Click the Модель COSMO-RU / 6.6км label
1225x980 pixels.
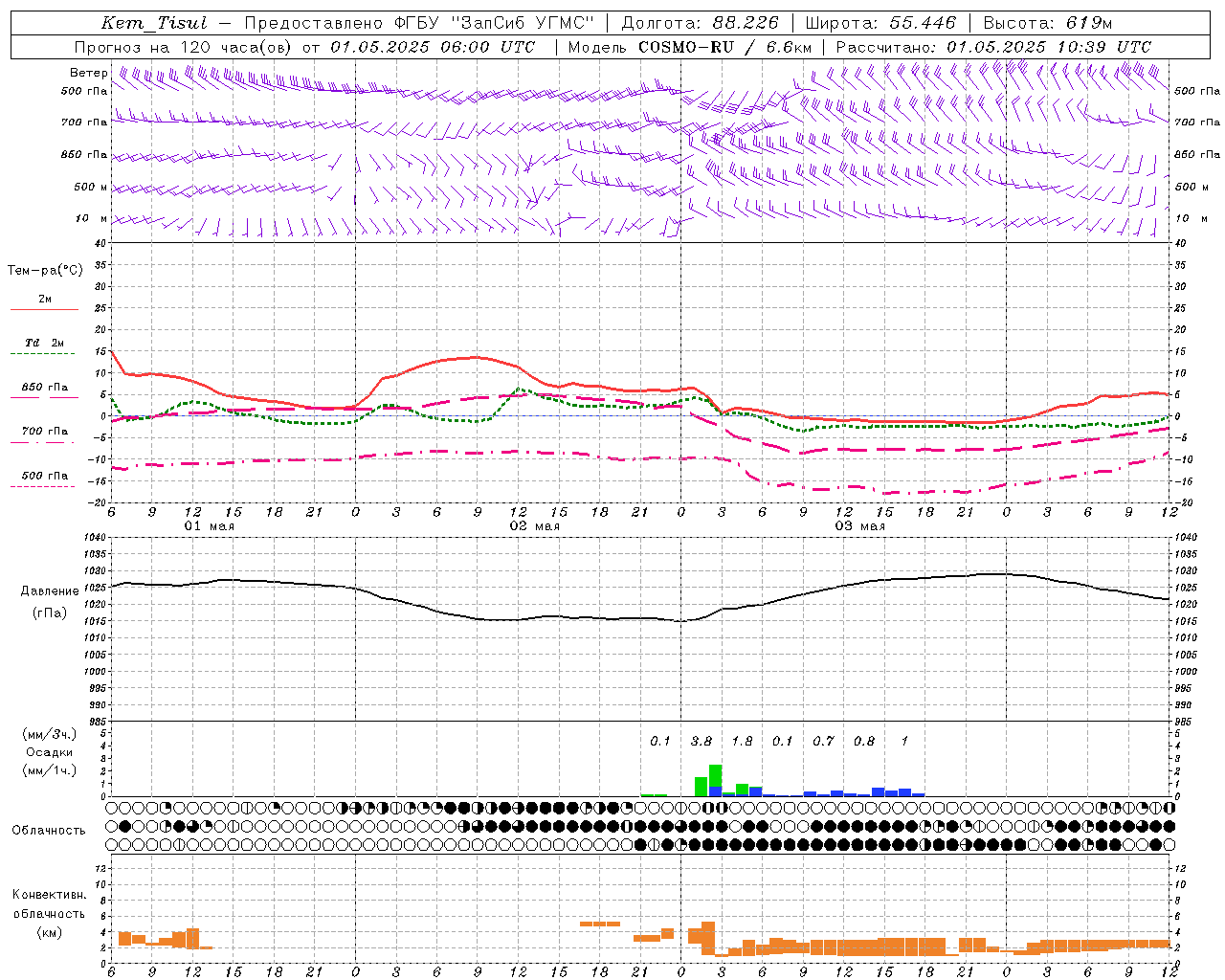point(690,47)
